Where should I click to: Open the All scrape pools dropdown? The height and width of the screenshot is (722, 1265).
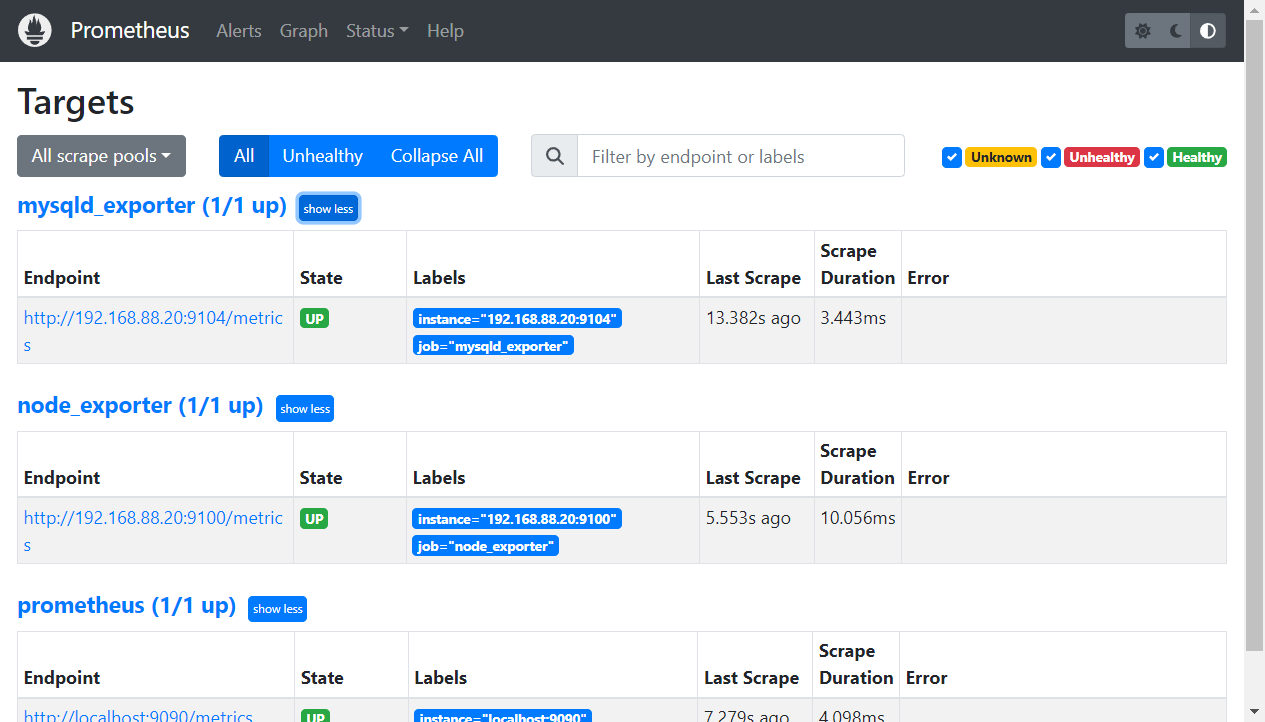101,156
